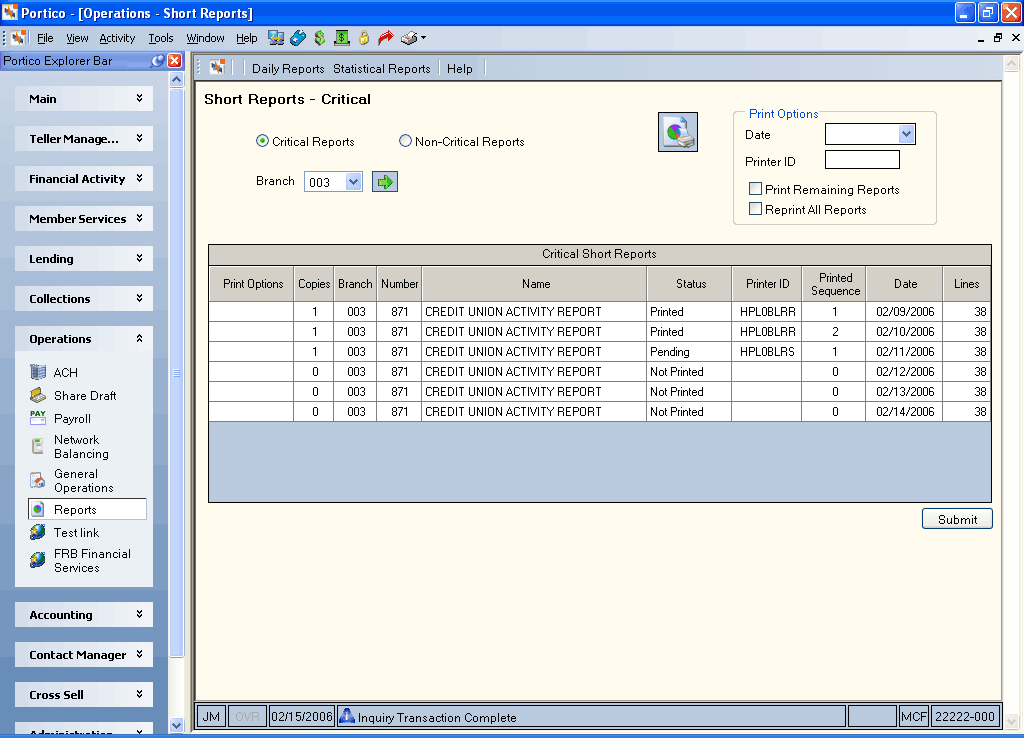Open the Help menu in top menu bar
Viewport: 1024px width, 738px height.
(x=246, y=38)
